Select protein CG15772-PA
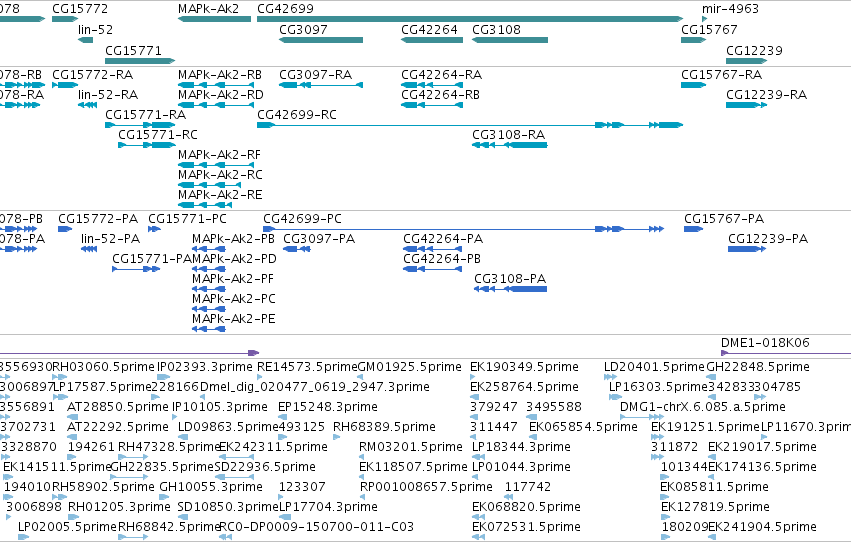851x542 pixels. coord(65,229)
